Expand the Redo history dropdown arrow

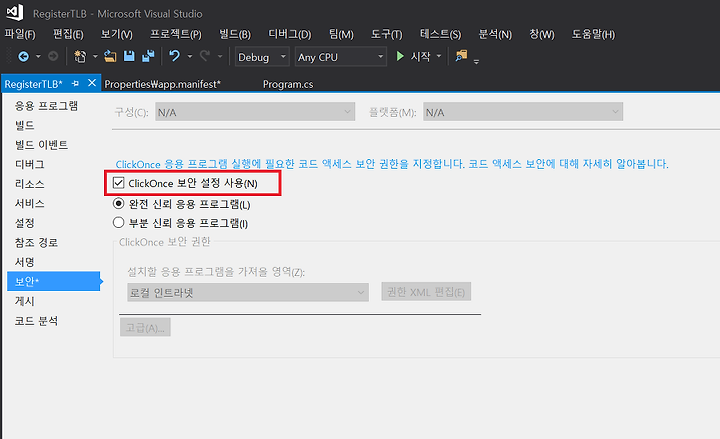[220, 56]
